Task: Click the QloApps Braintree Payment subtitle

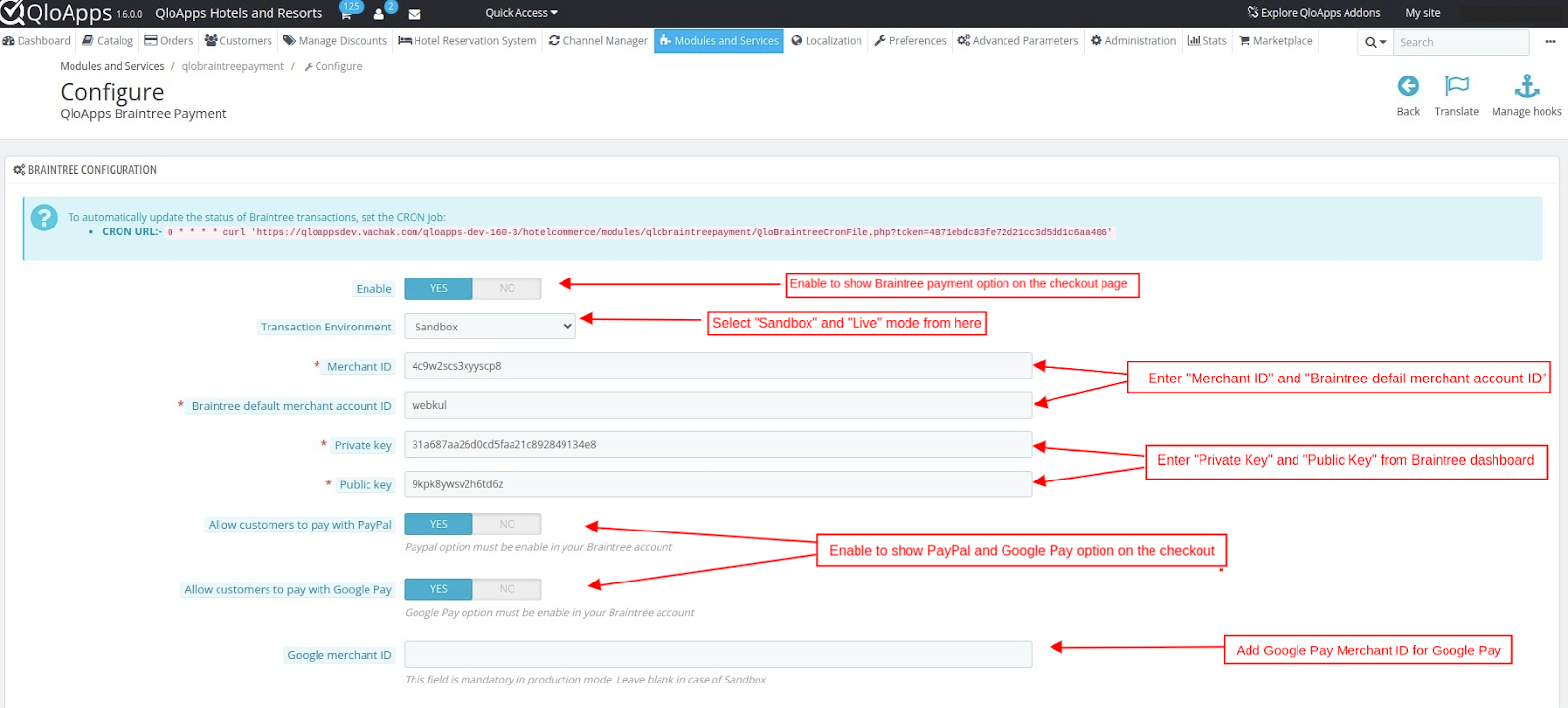Action: coord(143,113)
